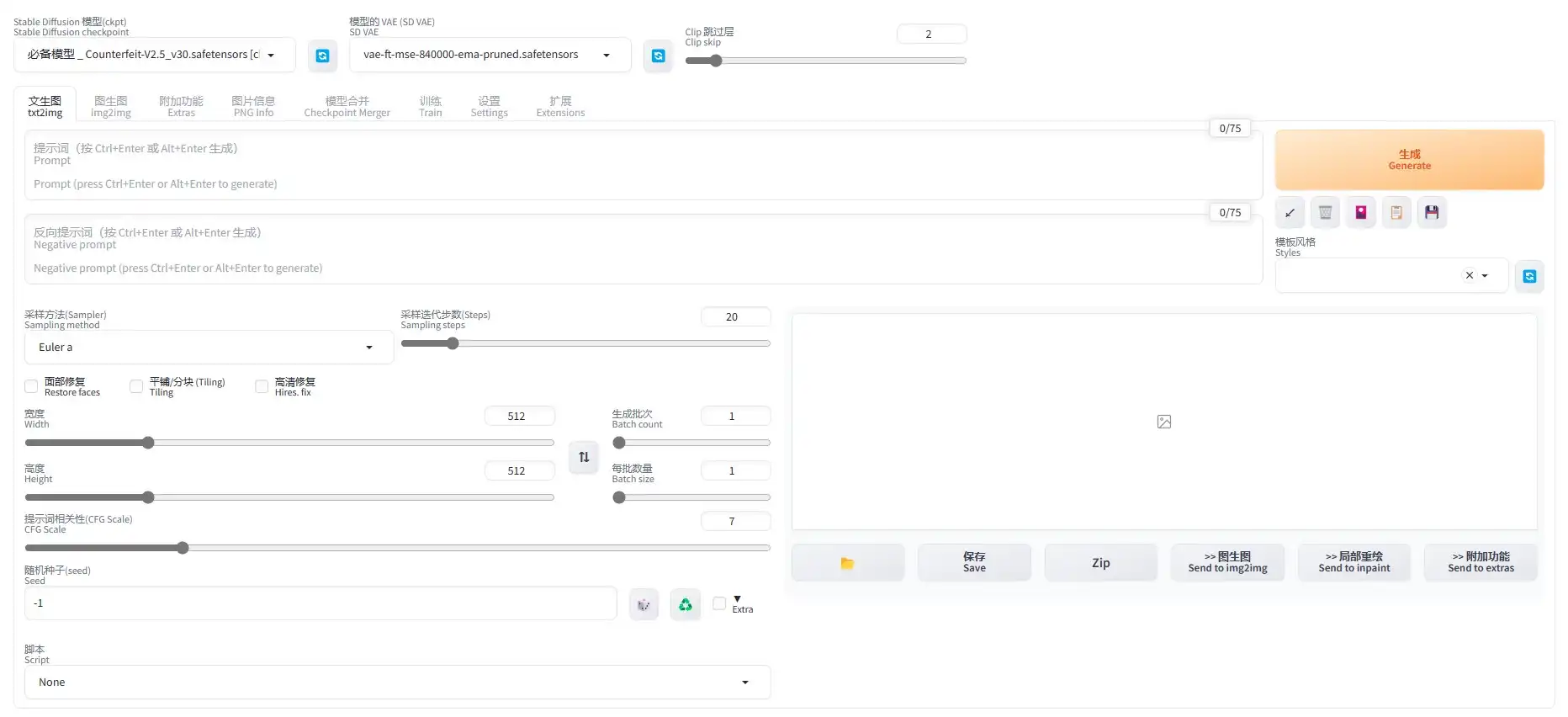
Task: Click the arrow icon to read last generation parameters
Action: (x=1290, y=213)
